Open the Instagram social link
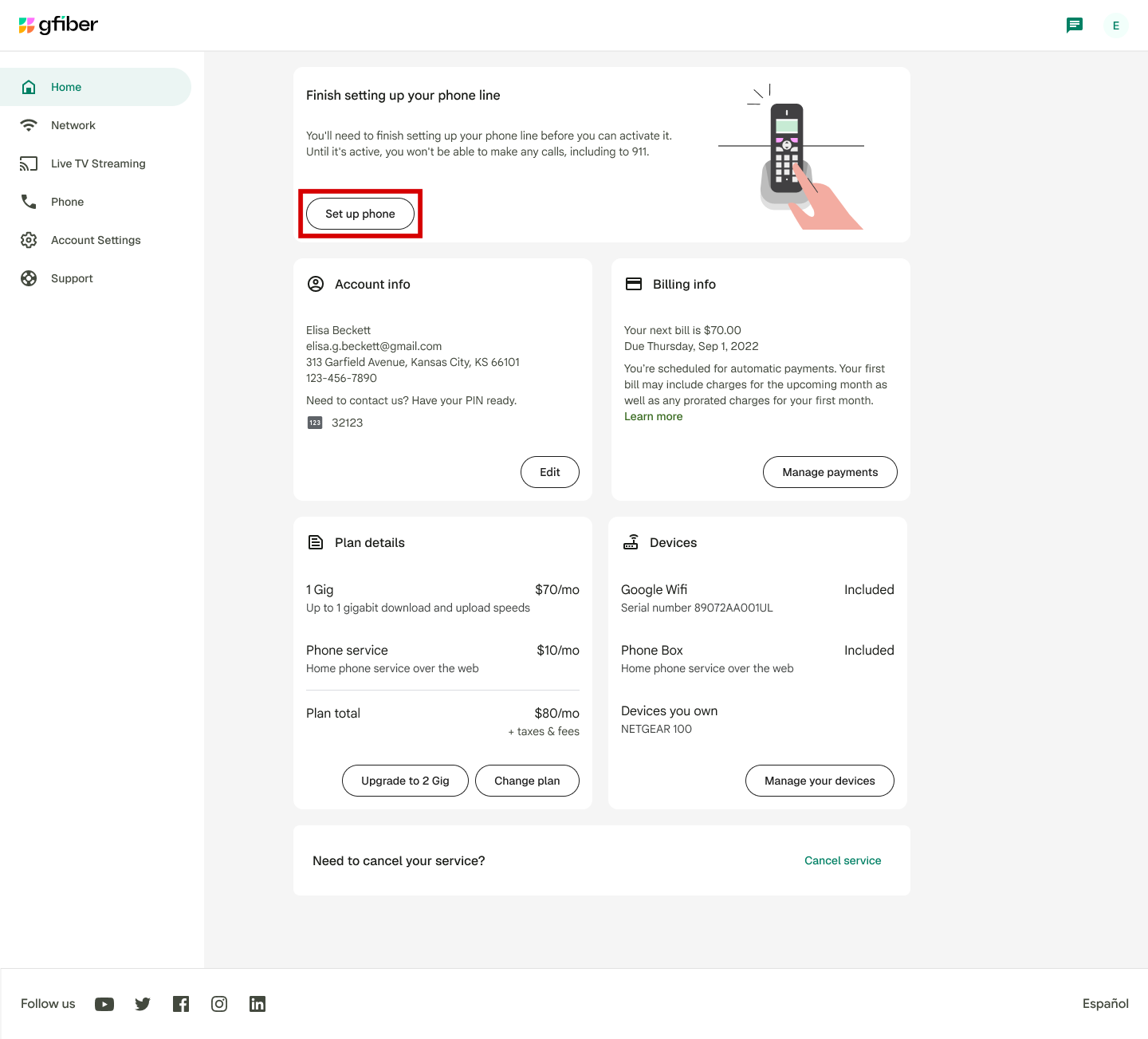 coord(219,1004)
